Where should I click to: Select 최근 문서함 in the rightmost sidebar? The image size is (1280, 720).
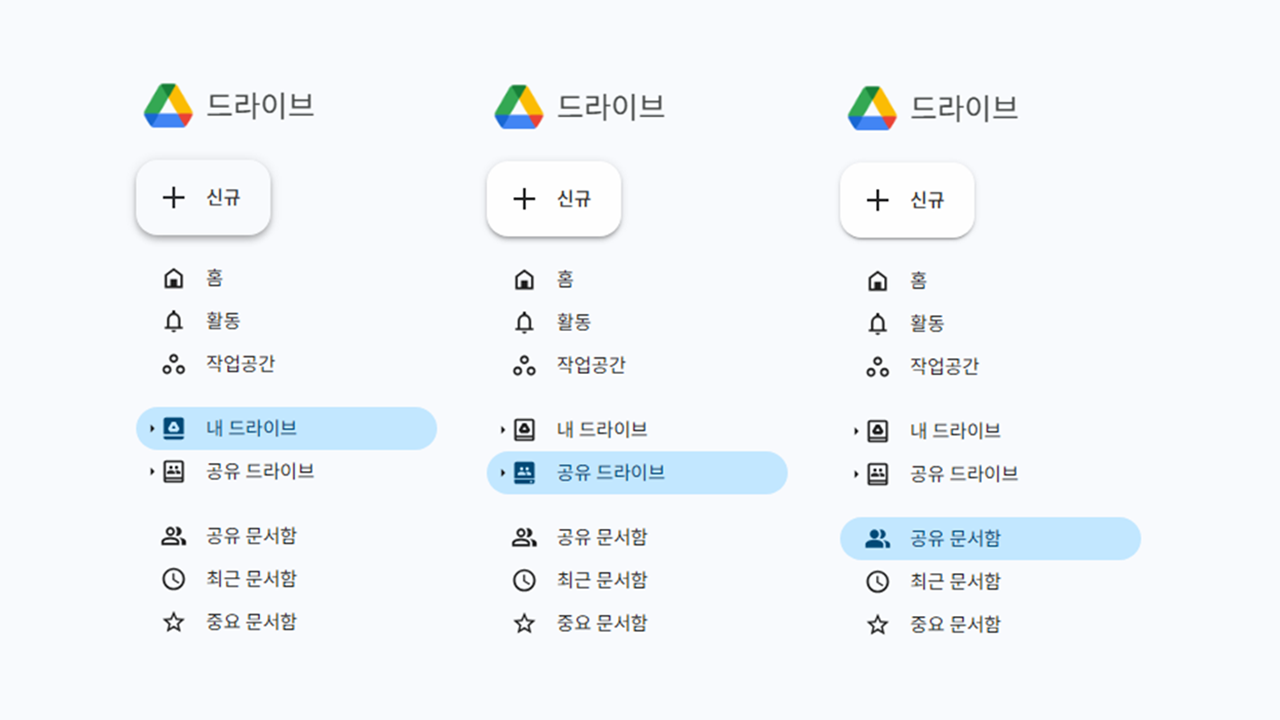click(x=954, y=581)
